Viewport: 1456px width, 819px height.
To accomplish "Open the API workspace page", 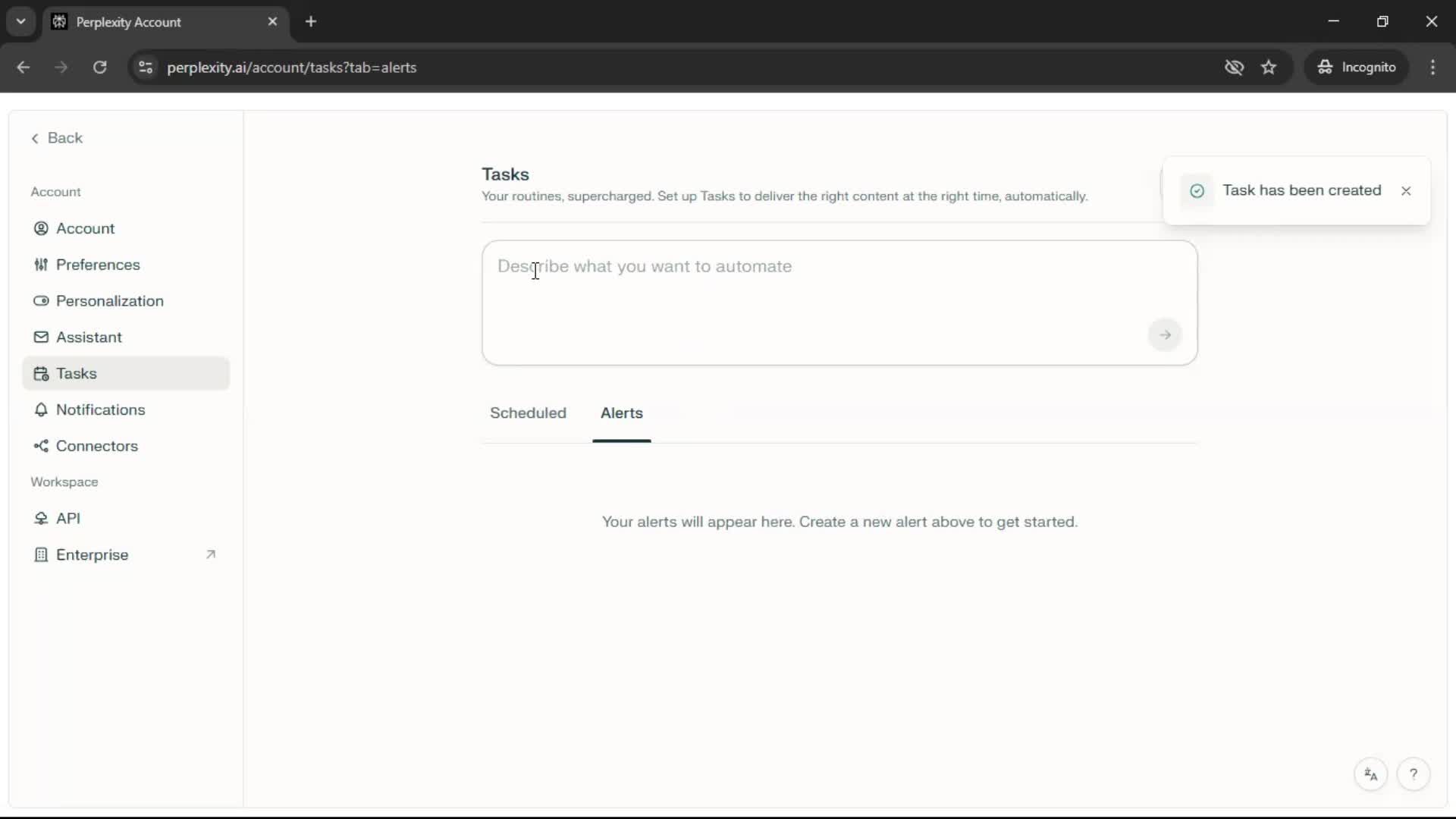I will point(67,519).
